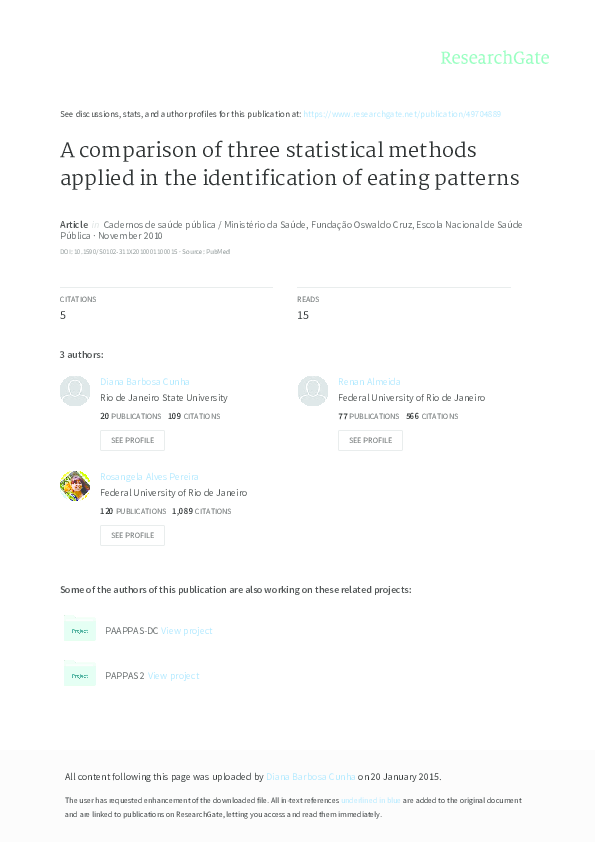Viewport: 595px width, 842px height.
Task: Open Rosangela Alves Pereira author link
Action: click(149, 476)
